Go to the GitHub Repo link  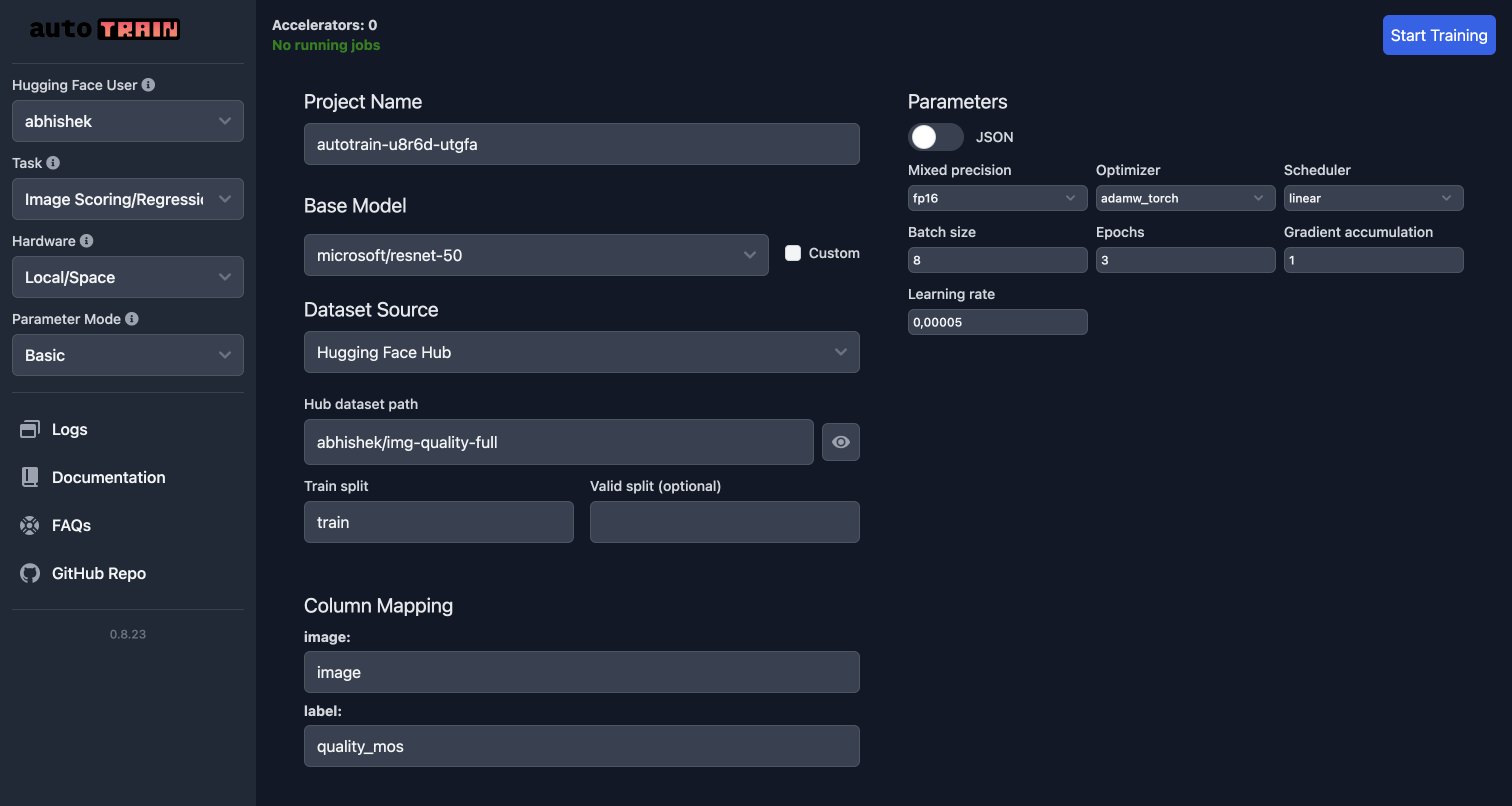click(98, 573)
